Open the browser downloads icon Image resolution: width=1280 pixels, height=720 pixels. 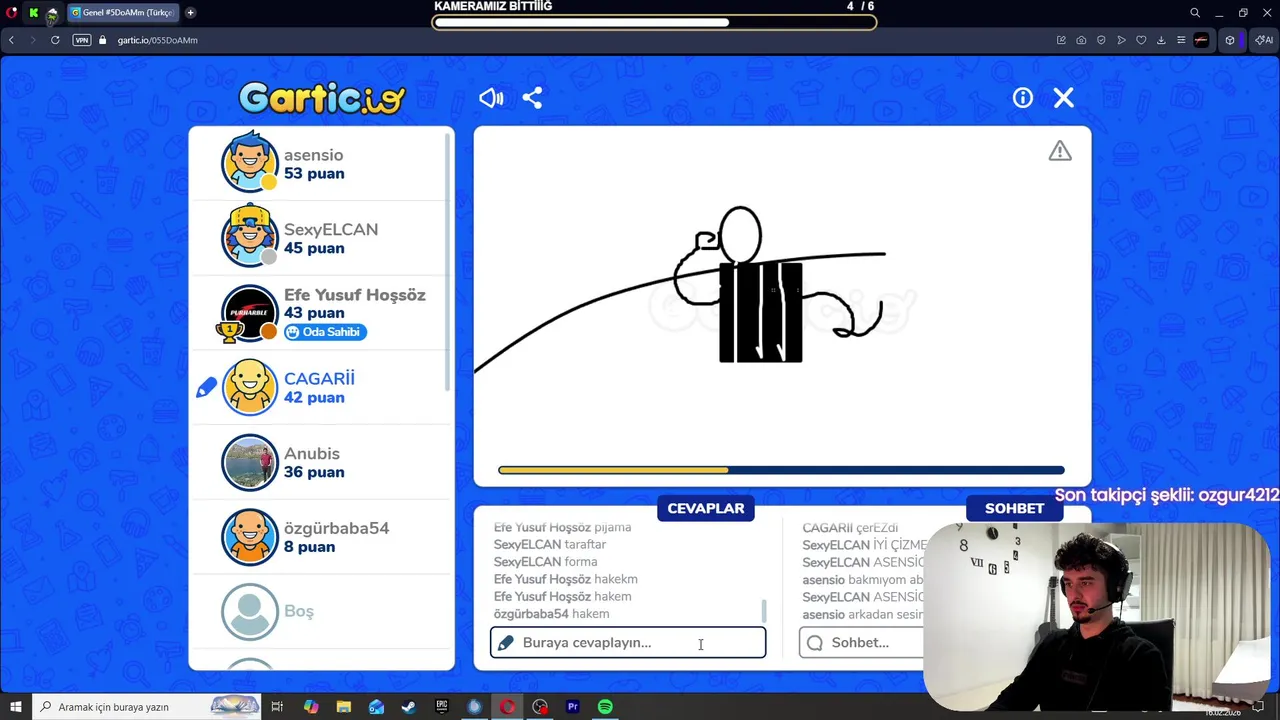coord(1161,40)
